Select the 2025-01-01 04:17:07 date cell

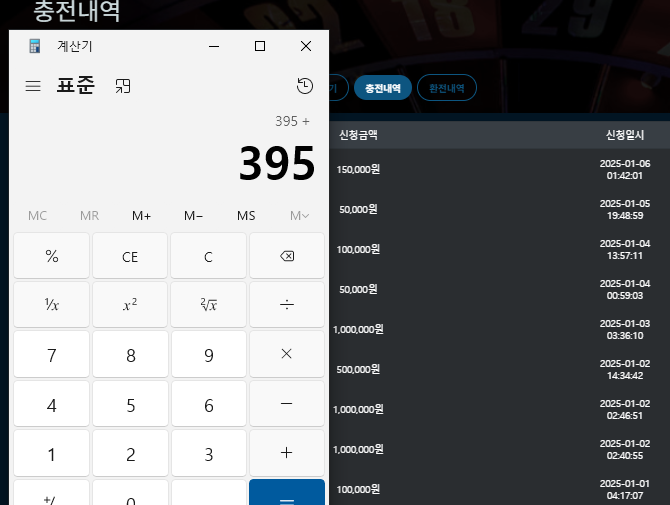625,490
